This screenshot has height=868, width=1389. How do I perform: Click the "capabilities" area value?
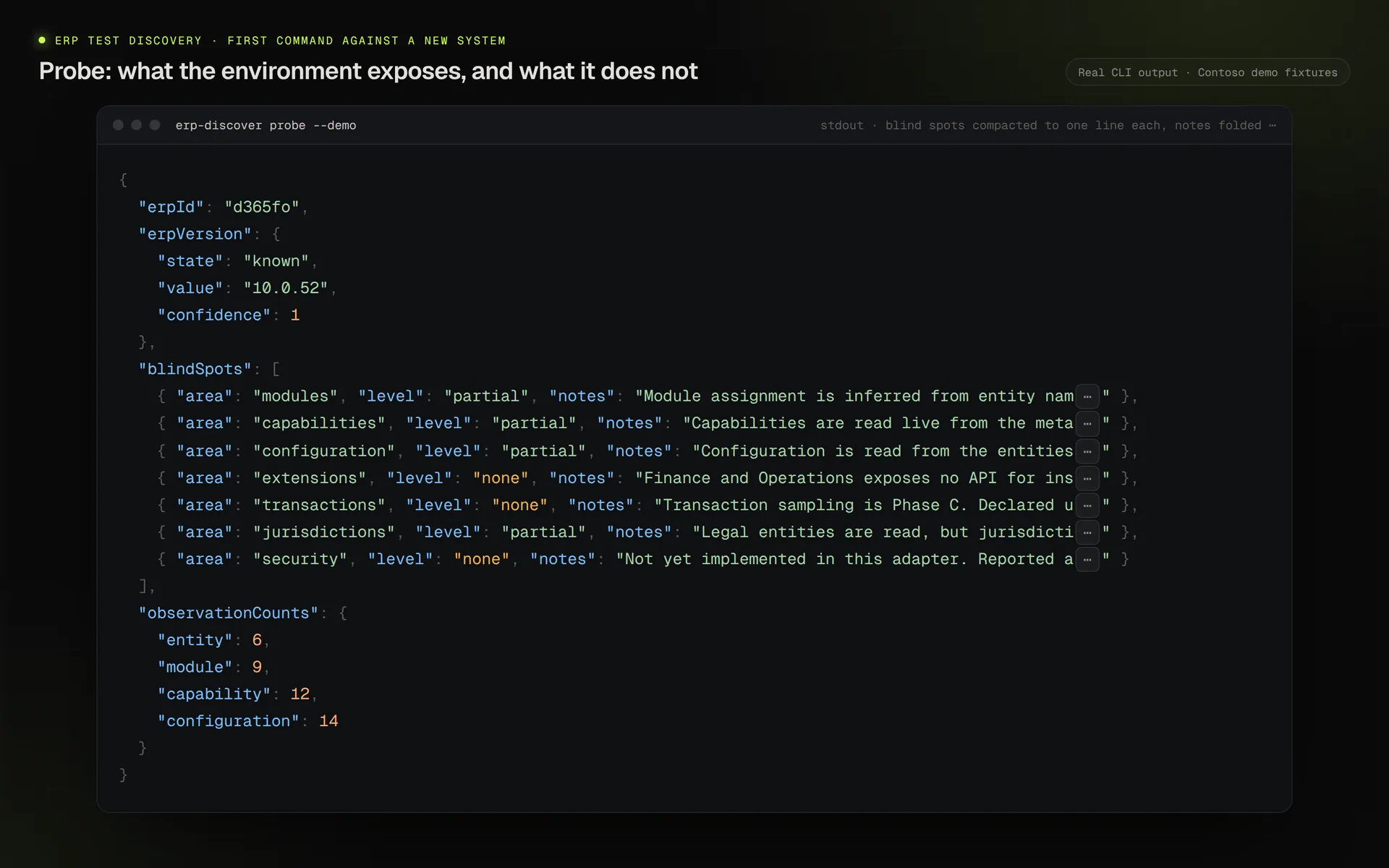(319, 423)
